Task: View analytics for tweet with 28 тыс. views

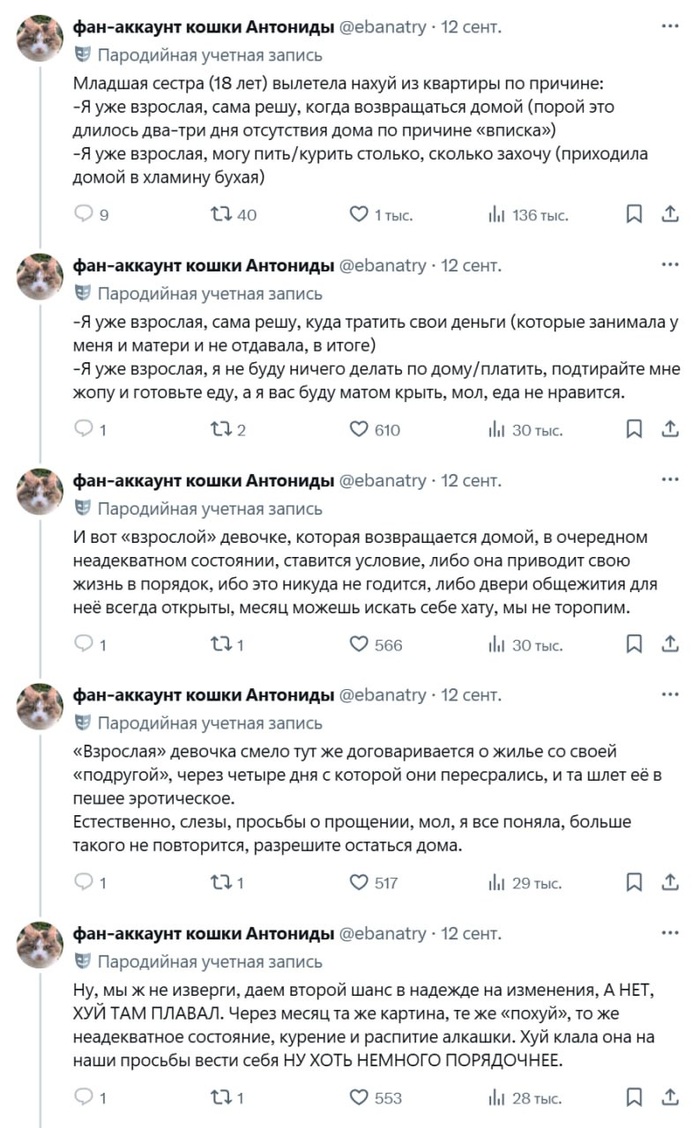Action: click(496, 1097)
